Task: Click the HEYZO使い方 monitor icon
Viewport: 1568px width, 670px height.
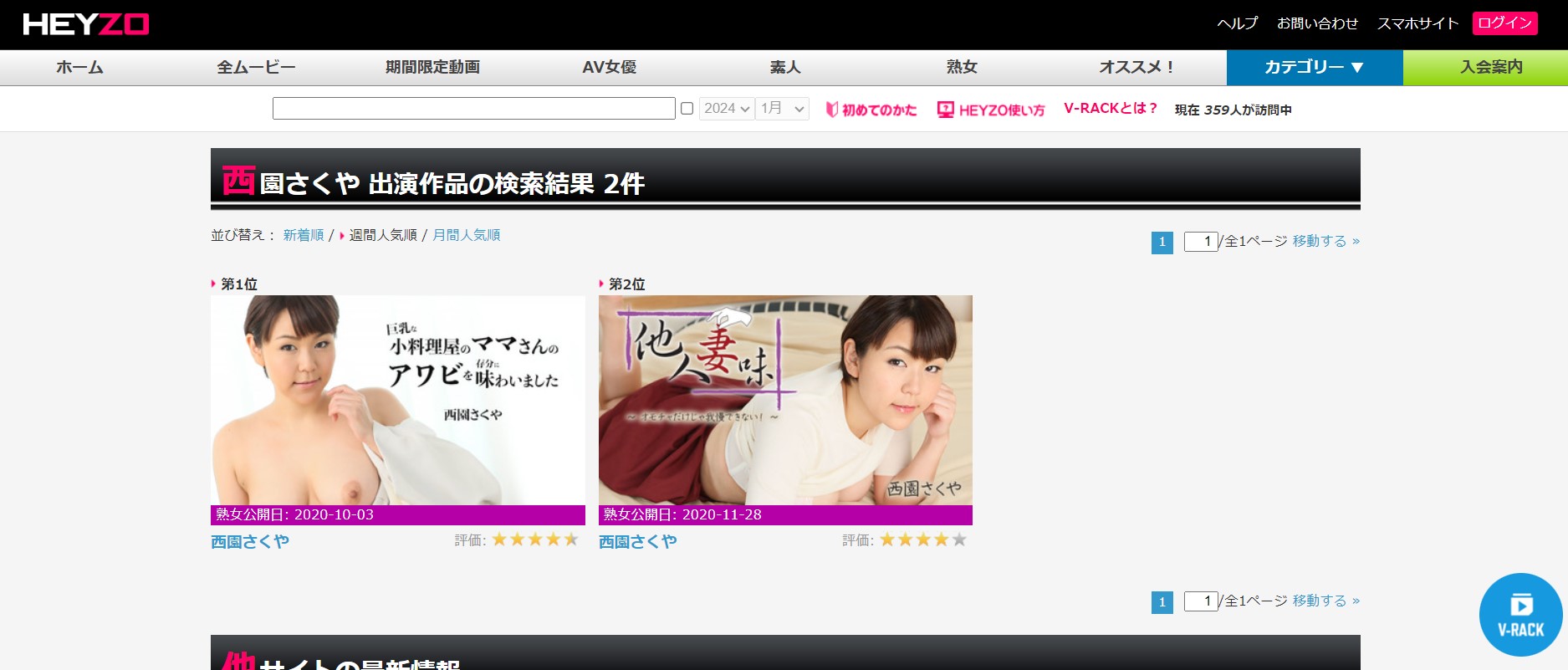Action: click(x=945, y=110)
